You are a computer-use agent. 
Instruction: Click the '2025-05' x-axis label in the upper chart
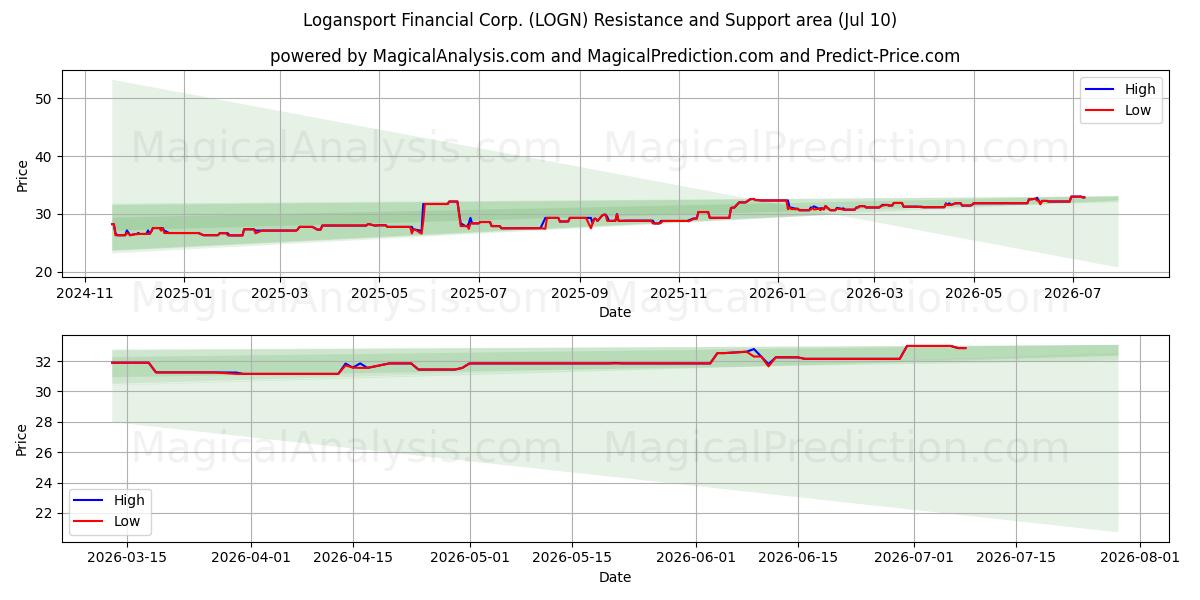coord(379,294)
